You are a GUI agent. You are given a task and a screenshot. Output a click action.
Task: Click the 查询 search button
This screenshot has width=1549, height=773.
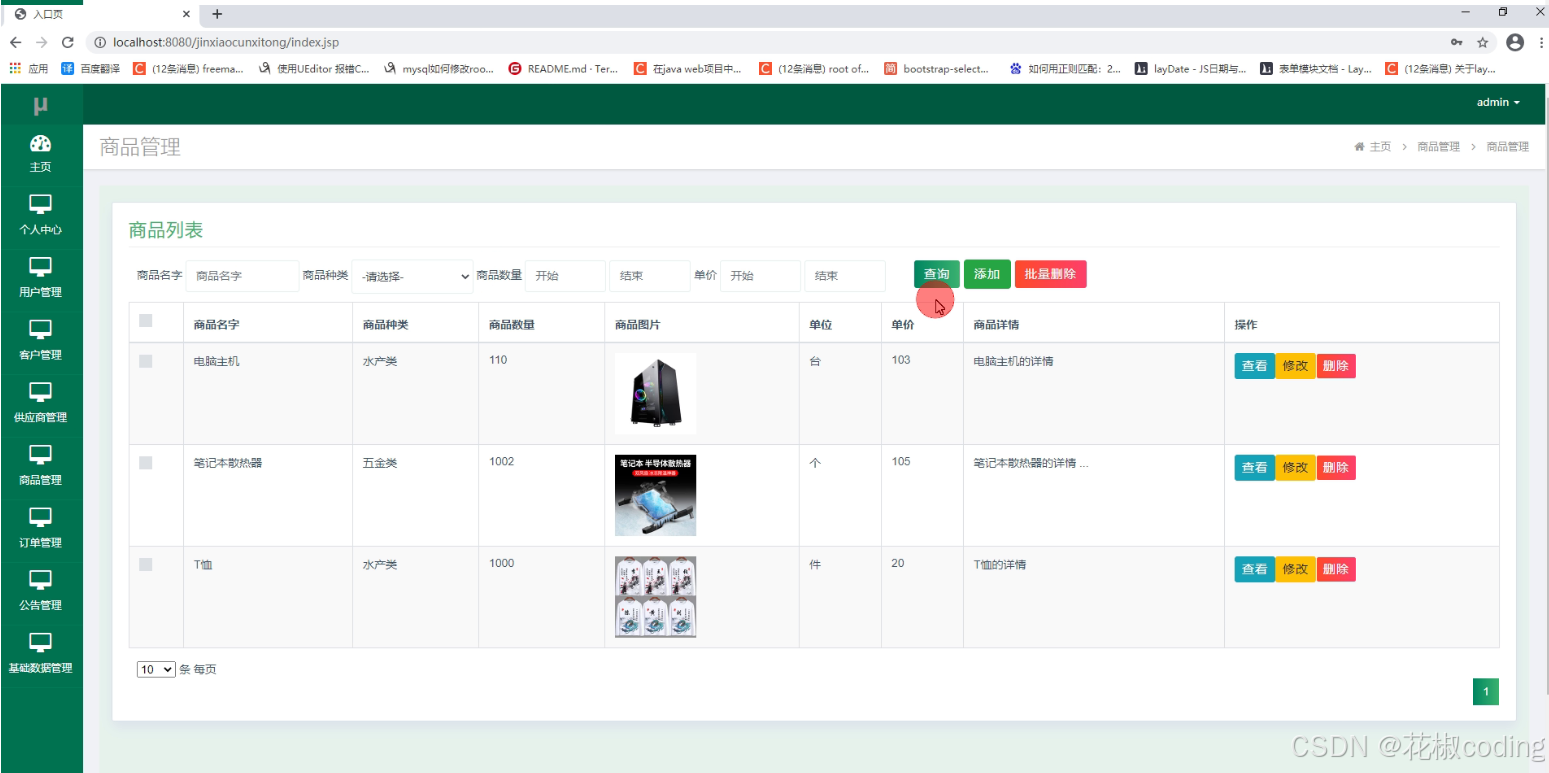[x=937, y=274]
